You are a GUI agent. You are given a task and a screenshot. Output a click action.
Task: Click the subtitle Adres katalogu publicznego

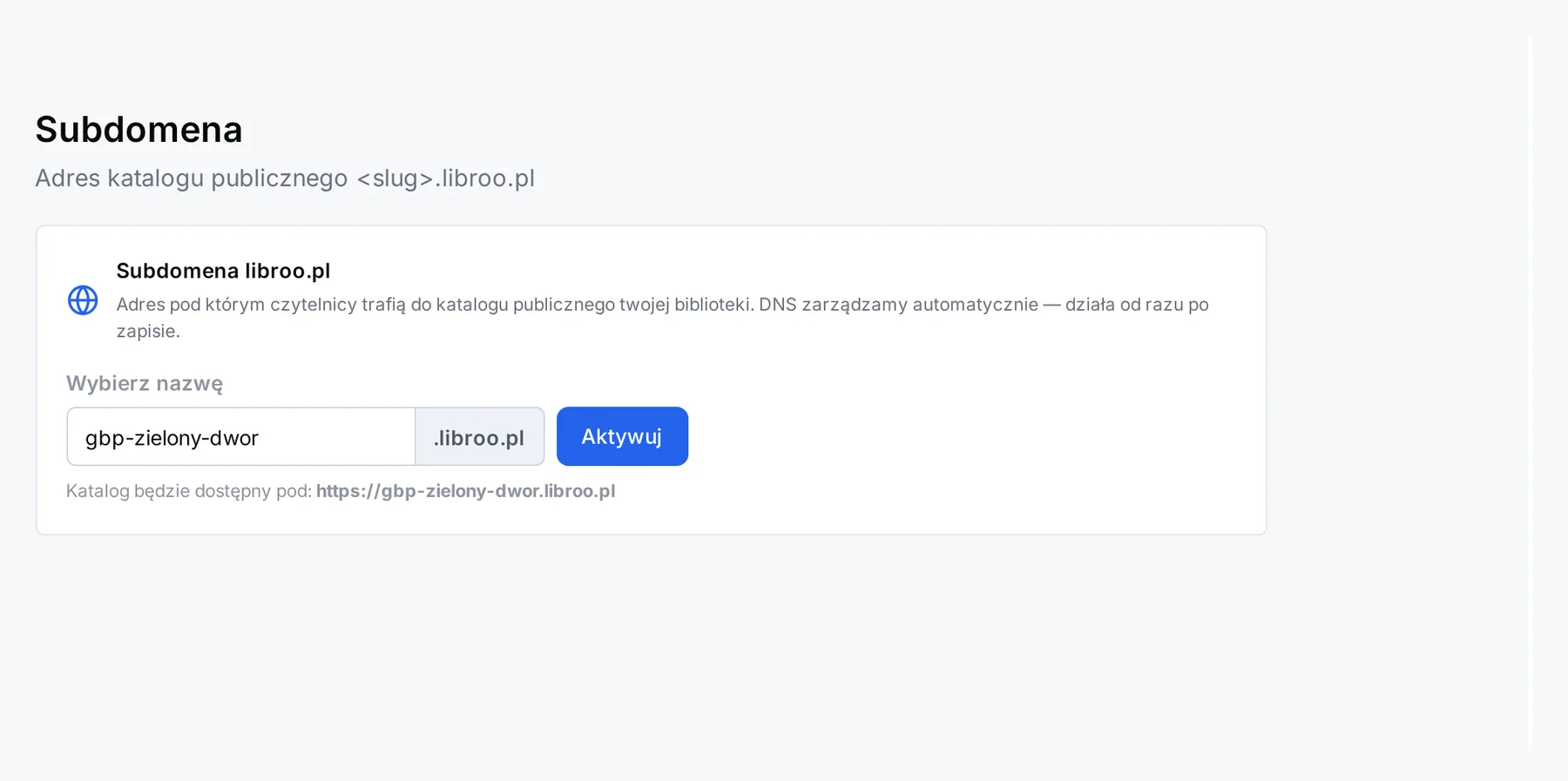[192, 178]
